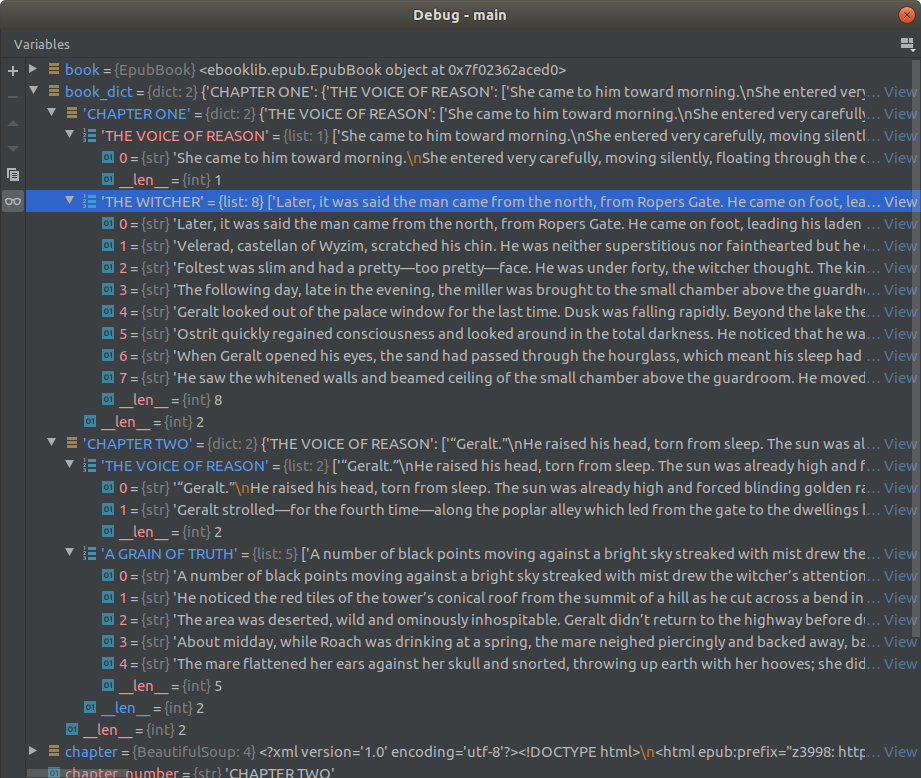
Task: Select 'When Geralt opened his eyes' row
Action: click(472, 356)
